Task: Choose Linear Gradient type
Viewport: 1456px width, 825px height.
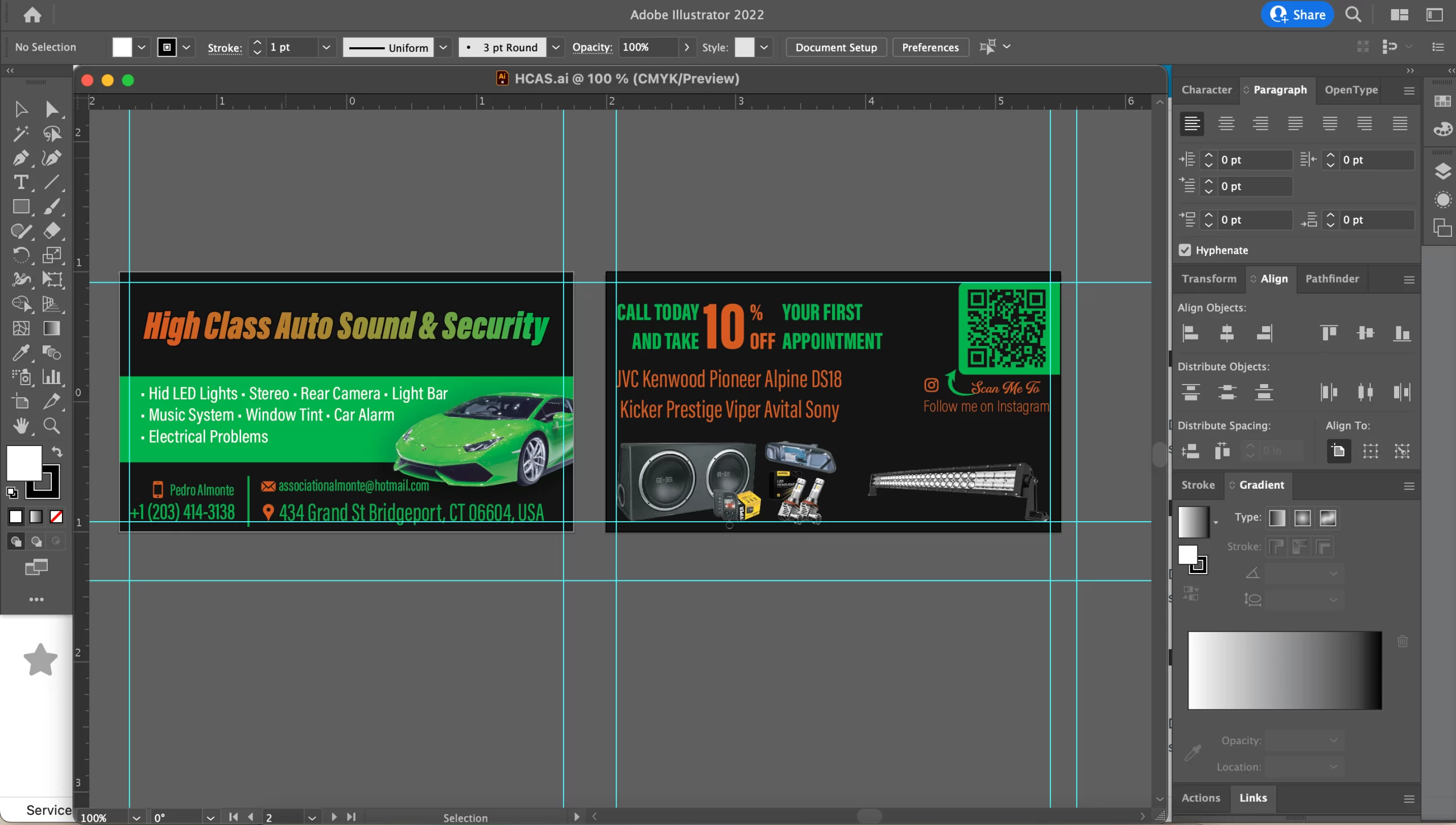Action: [1277, 518]
